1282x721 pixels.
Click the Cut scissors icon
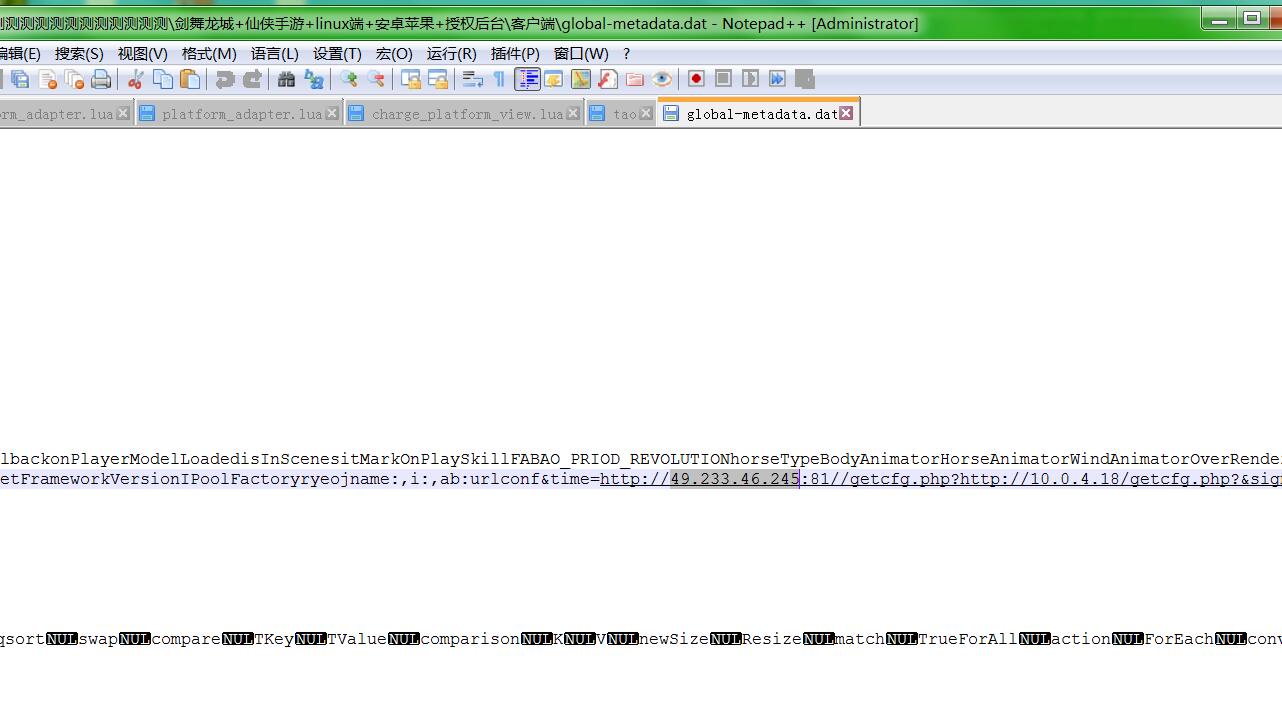pos(135,80)
